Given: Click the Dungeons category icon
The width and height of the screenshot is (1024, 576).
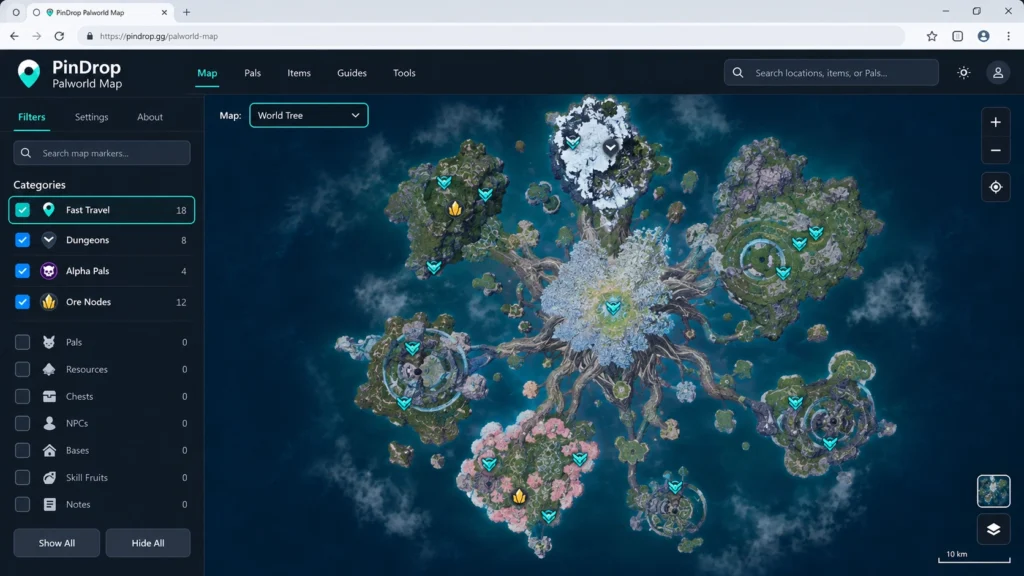Looking at the screenshot, I should [x=48, y=240].
